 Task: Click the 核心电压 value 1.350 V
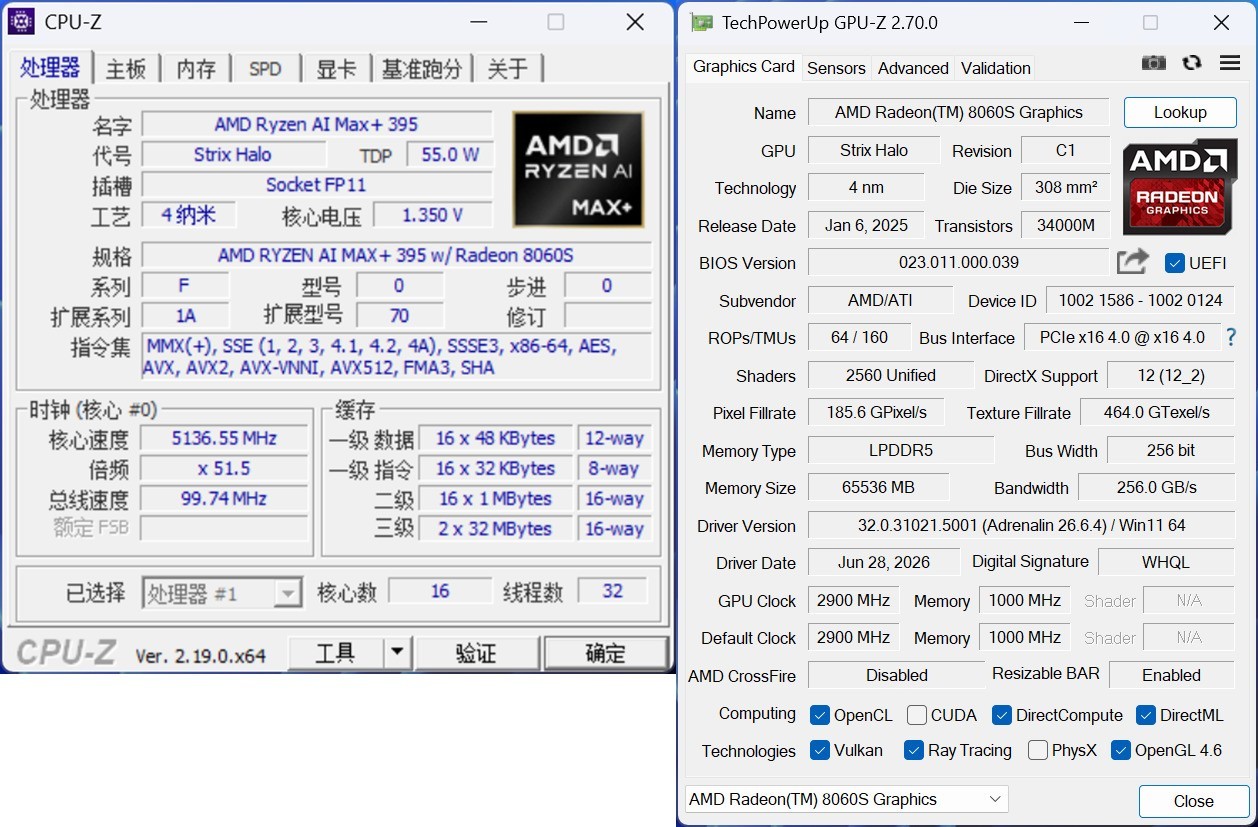click(433, 215)
